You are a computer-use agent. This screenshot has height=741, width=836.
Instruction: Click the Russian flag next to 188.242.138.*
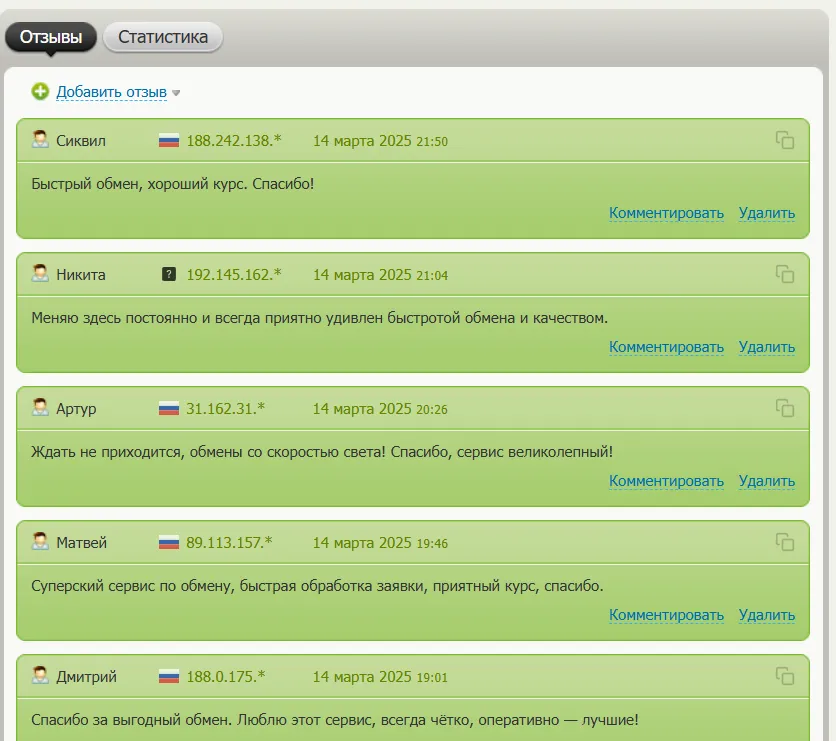[x=168, y=141]
